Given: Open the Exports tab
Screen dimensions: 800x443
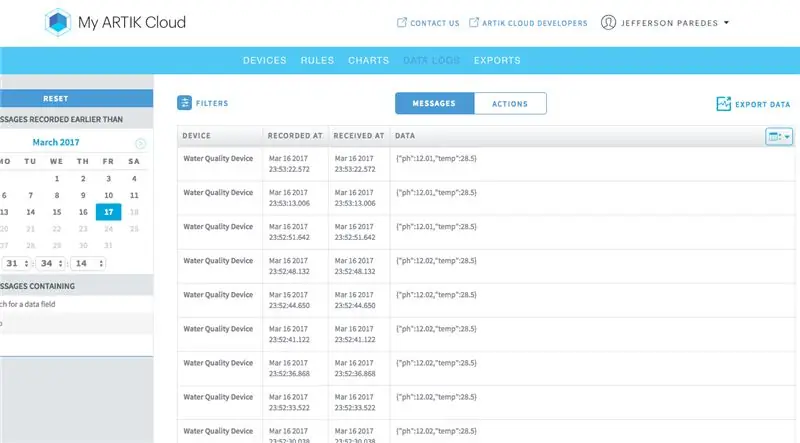Looking at the screenshot, I should click(497, 60).
